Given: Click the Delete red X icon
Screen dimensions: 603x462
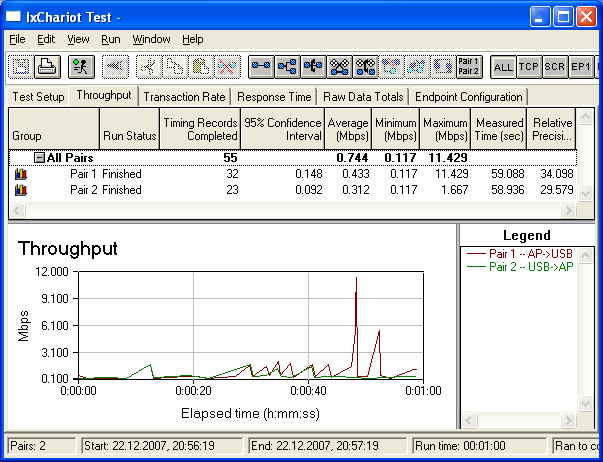Looking at the screenshot, I should (227, 67).
